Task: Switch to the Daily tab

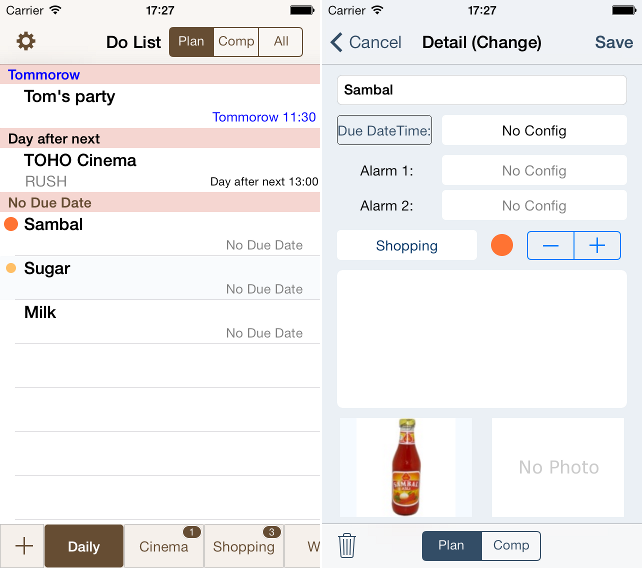Action: tap(84, 546)
